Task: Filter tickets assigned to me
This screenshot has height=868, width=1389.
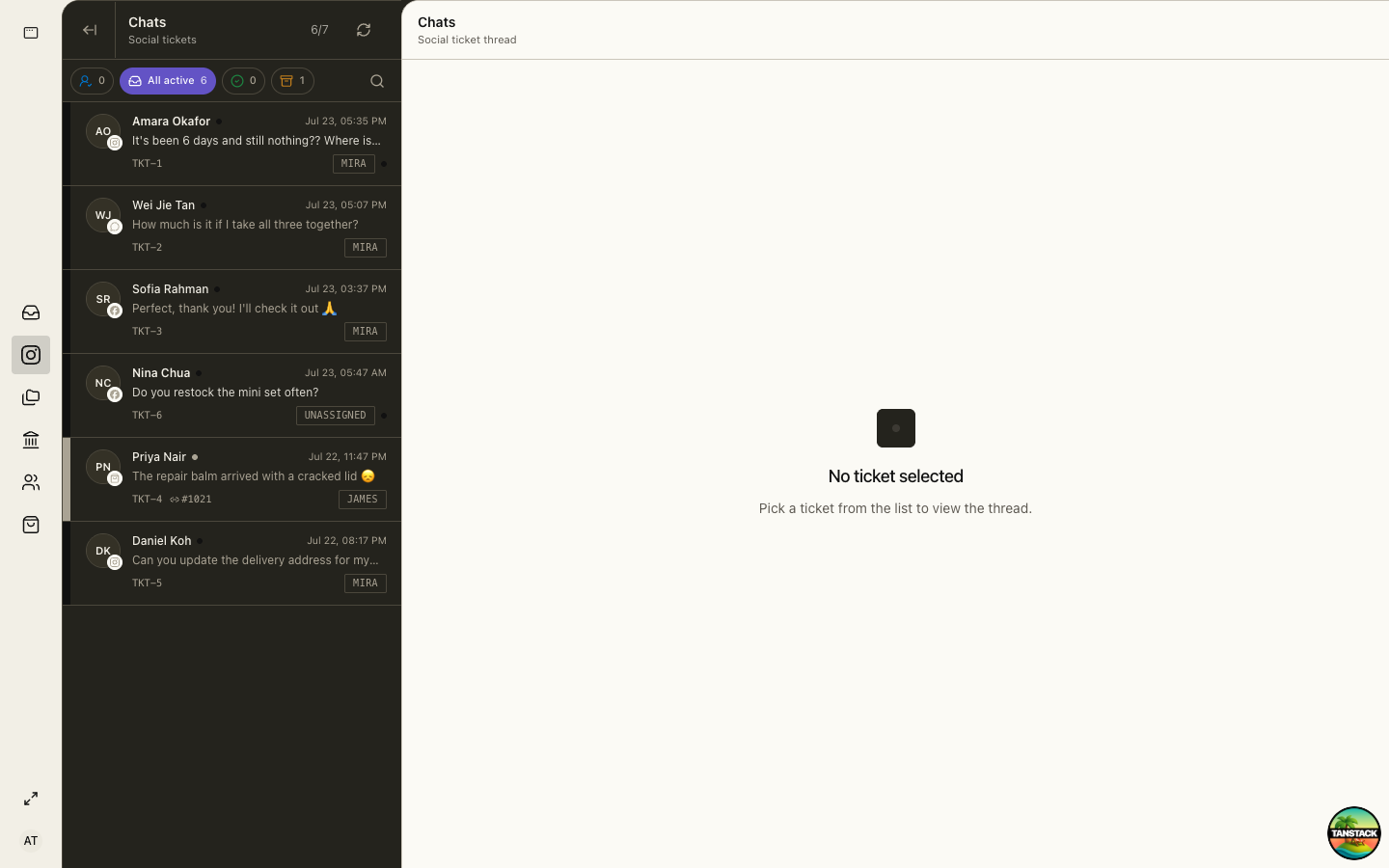Action: point(92,81)
